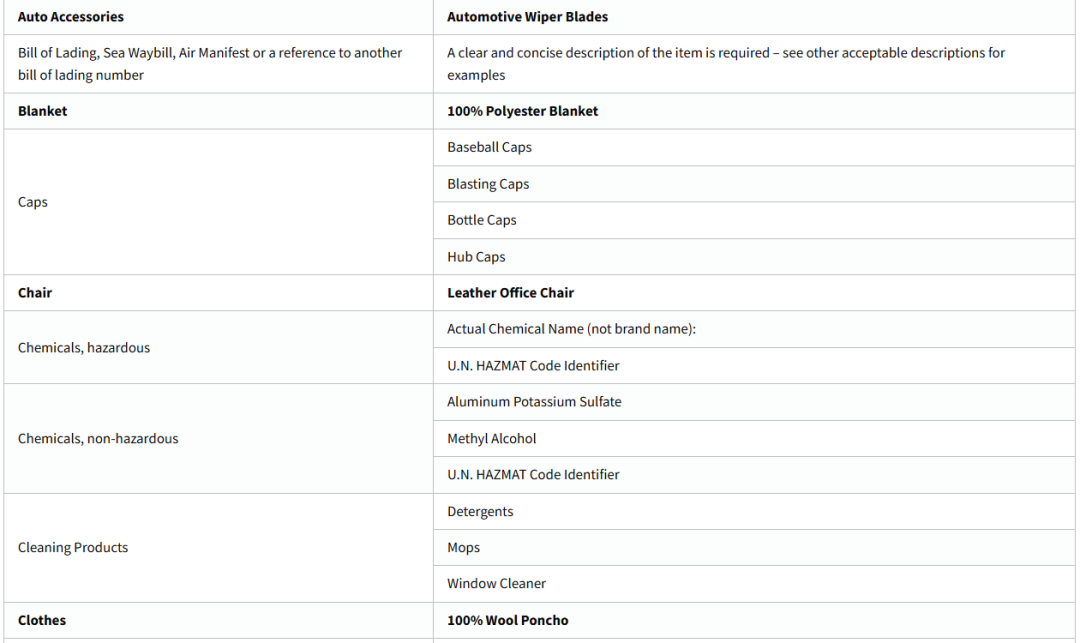The image size is (1080, 643).
Task: Click the Mops entry
Action: click(463, 547)
